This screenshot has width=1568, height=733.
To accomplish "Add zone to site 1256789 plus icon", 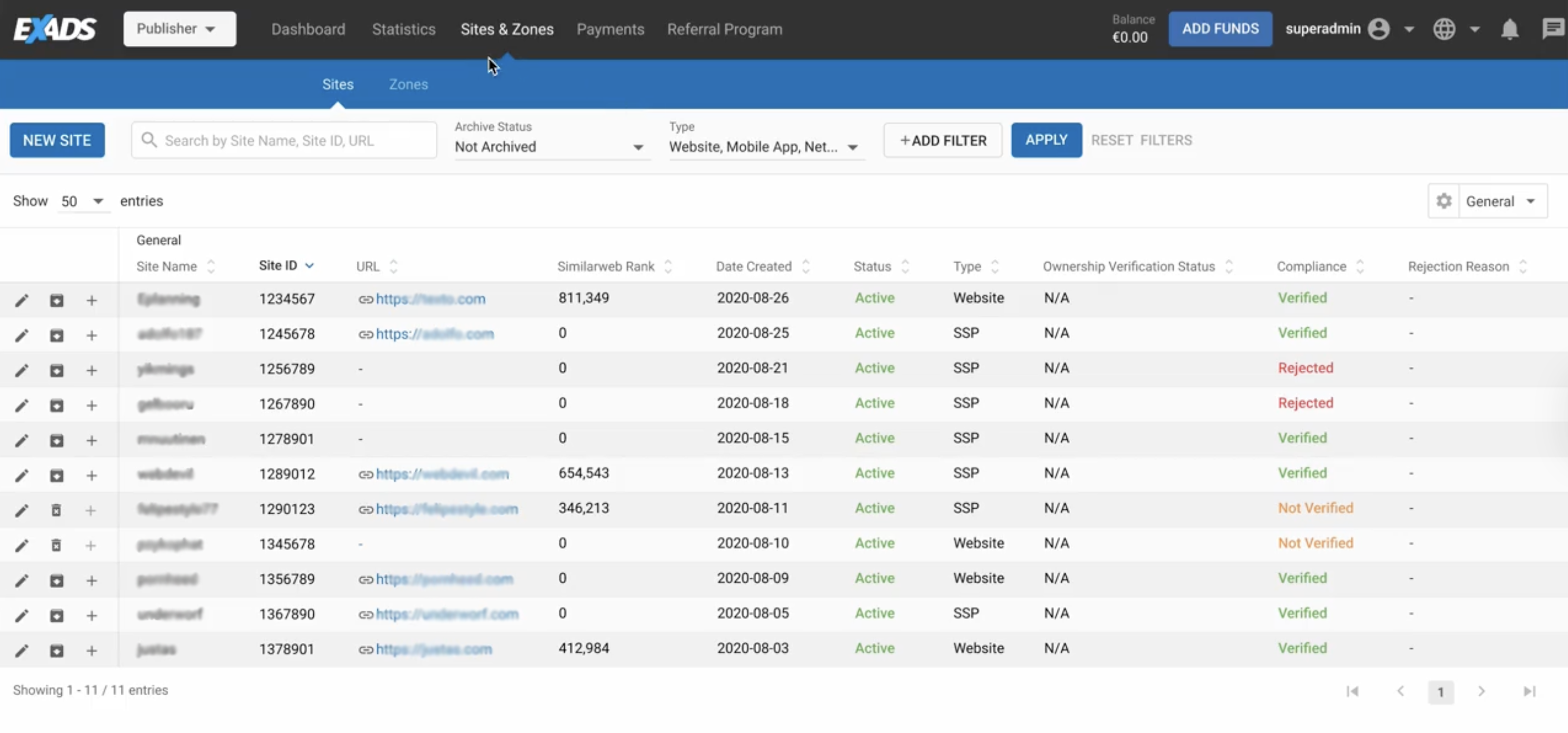I will 91,370.
